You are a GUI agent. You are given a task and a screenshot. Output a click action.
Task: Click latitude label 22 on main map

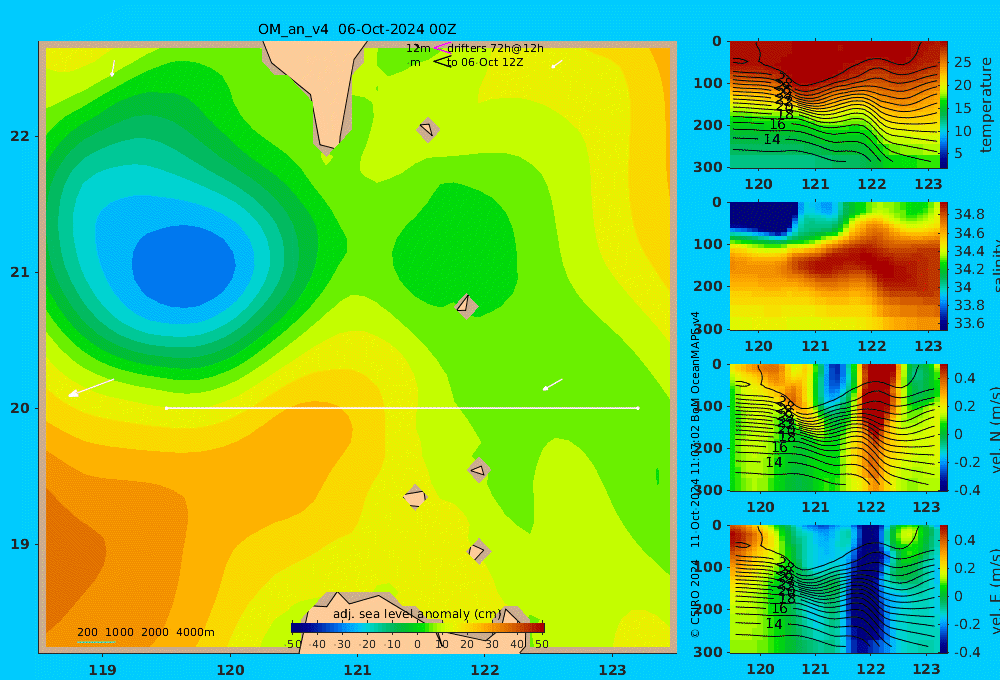coord(20,137)
